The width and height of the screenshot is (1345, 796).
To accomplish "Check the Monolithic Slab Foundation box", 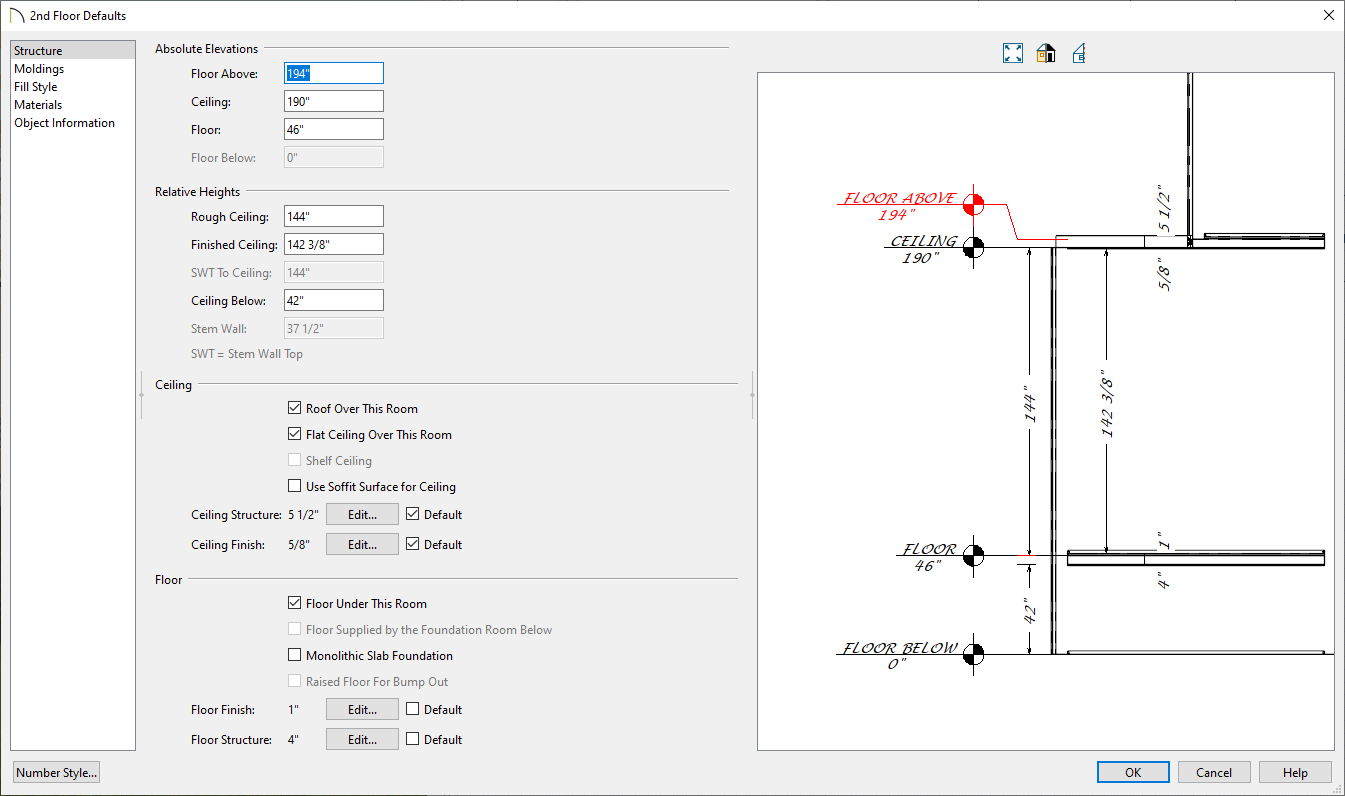I will point(294,655).
